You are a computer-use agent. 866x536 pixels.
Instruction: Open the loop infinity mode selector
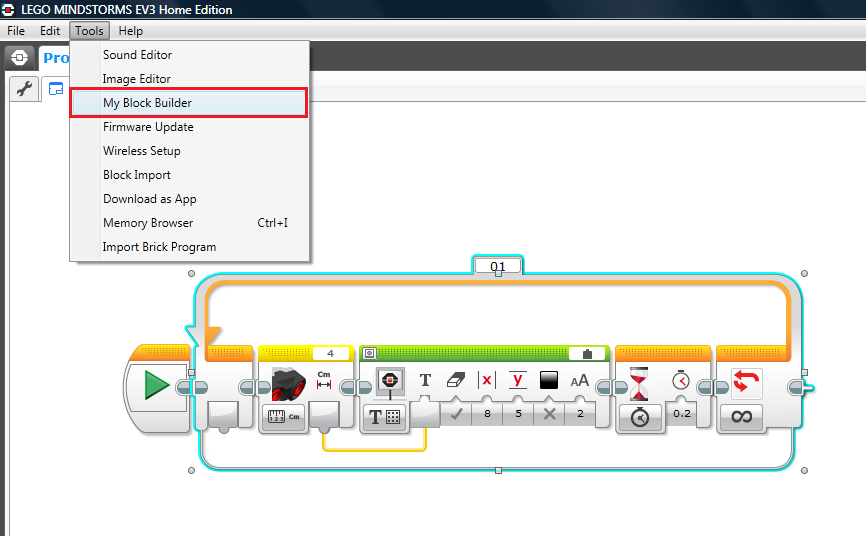(x=741, y=417)
